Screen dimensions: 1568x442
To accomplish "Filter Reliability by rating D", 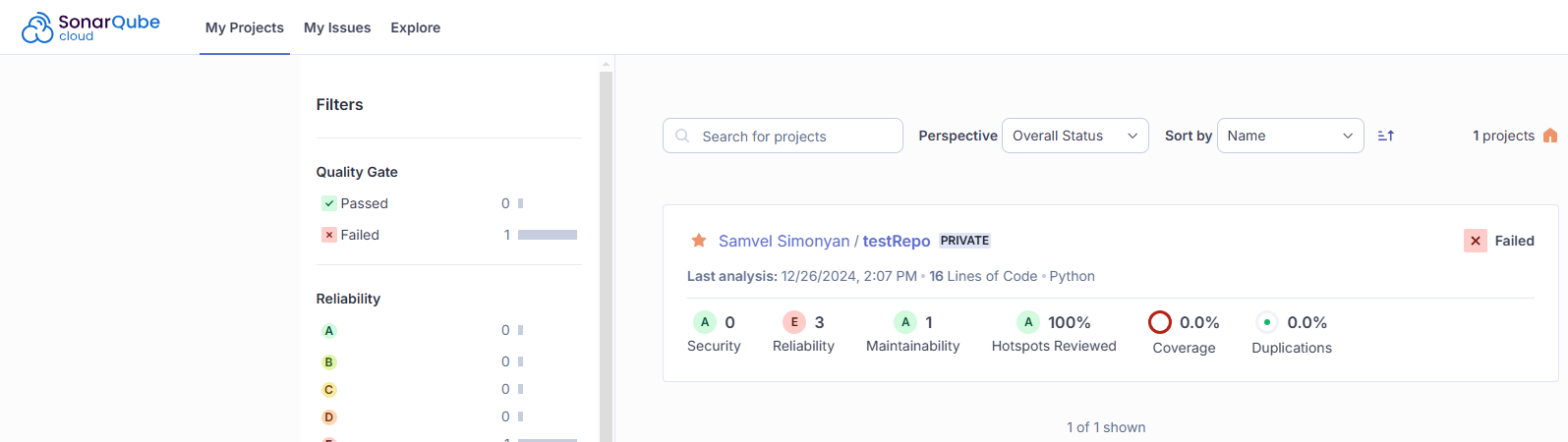I will [329, 417].
